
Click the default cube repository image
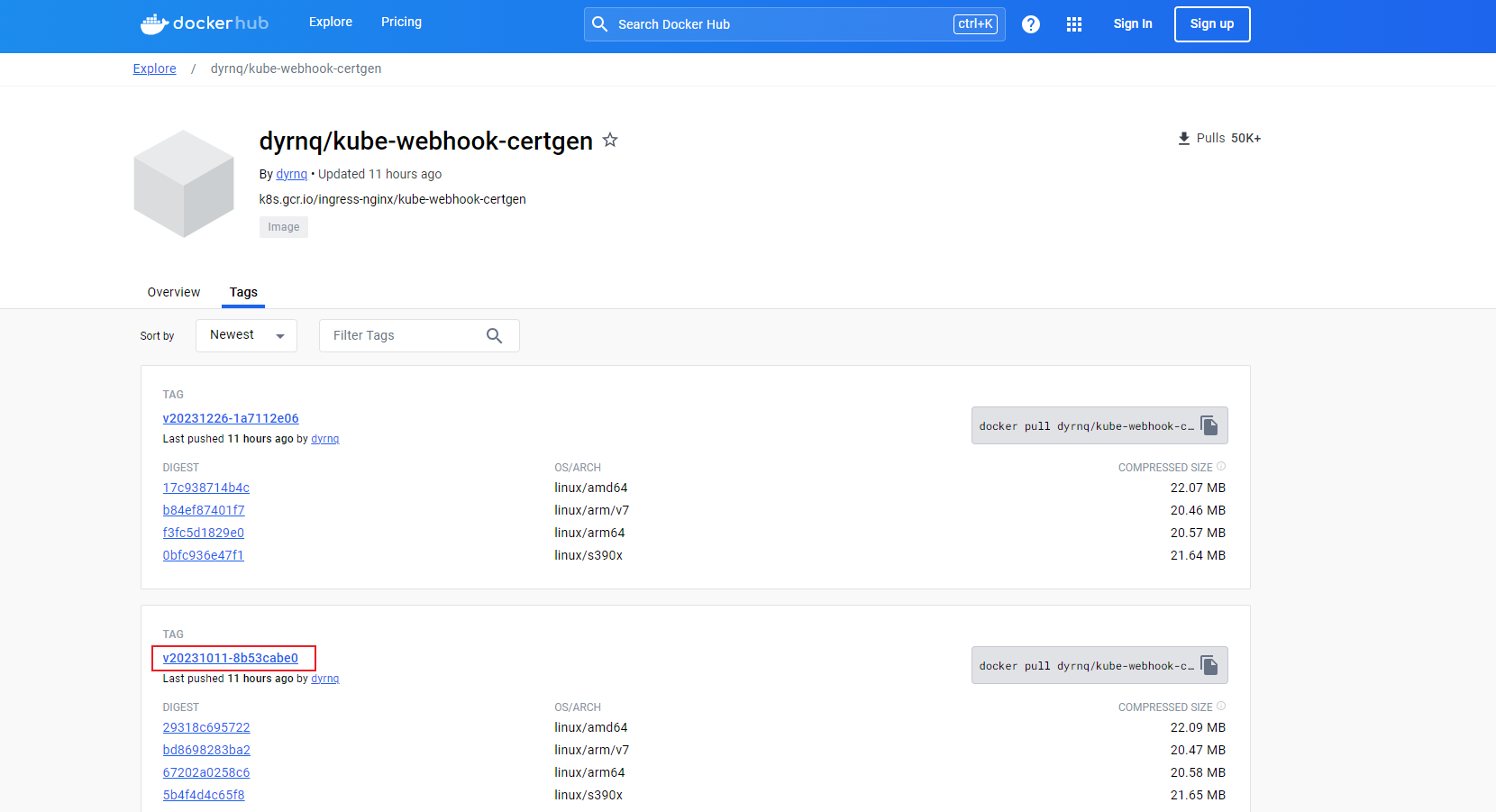click(x=184, y=184)
